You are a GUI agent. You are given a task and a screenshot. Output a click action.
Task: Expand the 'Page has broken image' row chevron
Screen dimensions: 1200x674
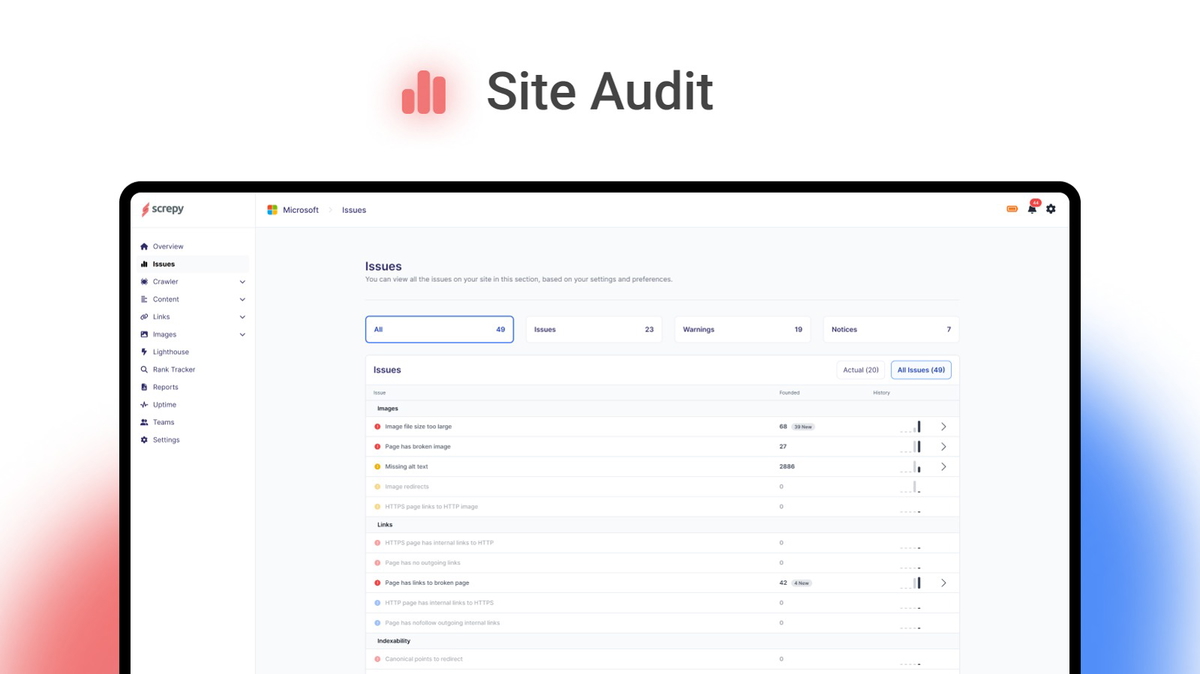tap(943, 446)
